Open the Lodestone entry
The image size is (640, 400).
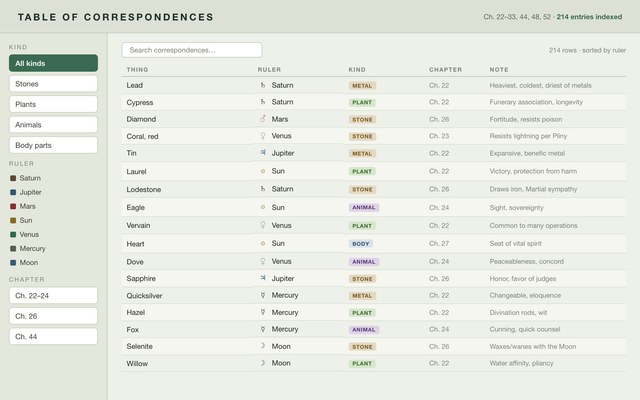click(144, 189)
